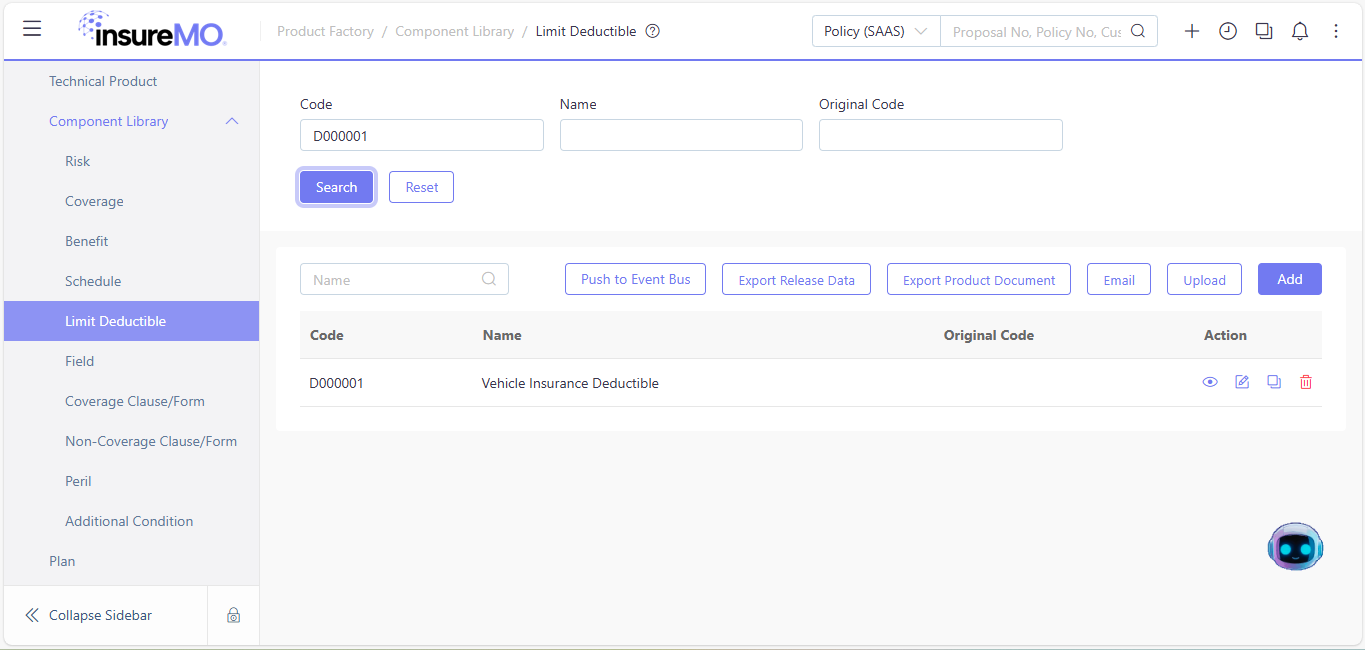
Task: Go to Product Factory breadcrumb
Action: [x=325, y=31]
